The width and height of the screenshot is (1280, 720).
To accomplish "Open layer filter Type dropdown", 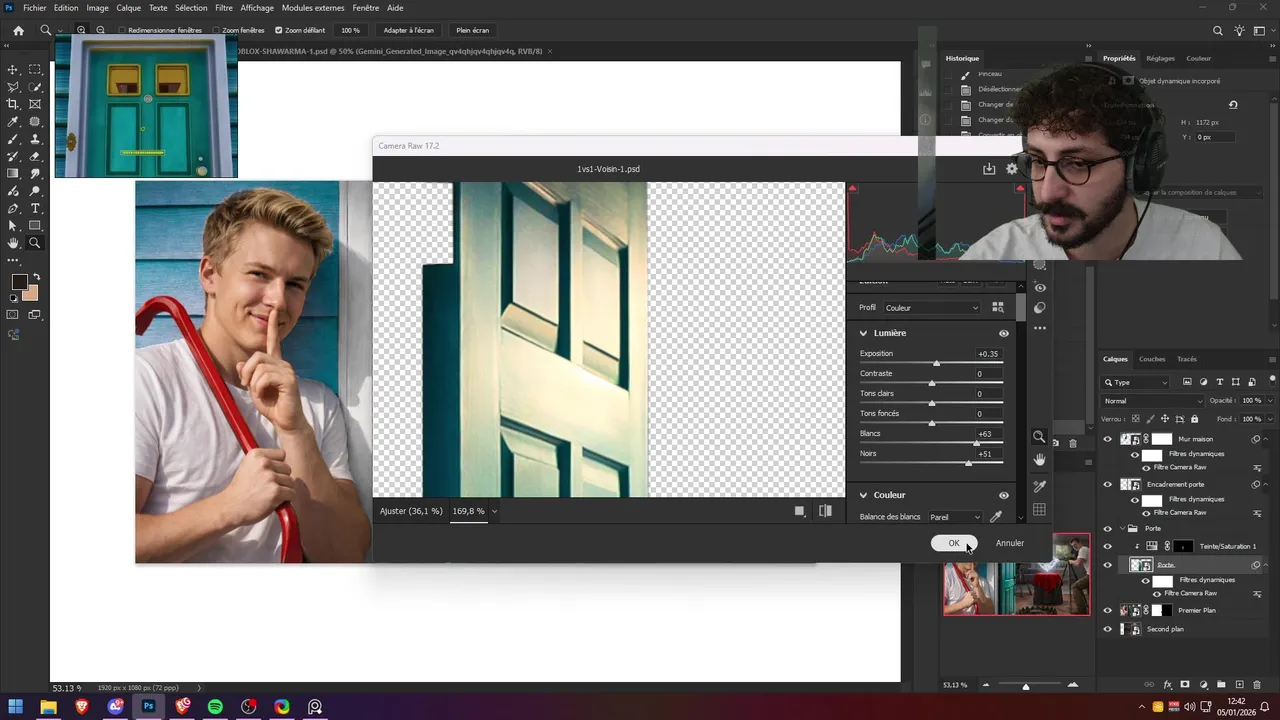I will click(x=1135, y=382).
